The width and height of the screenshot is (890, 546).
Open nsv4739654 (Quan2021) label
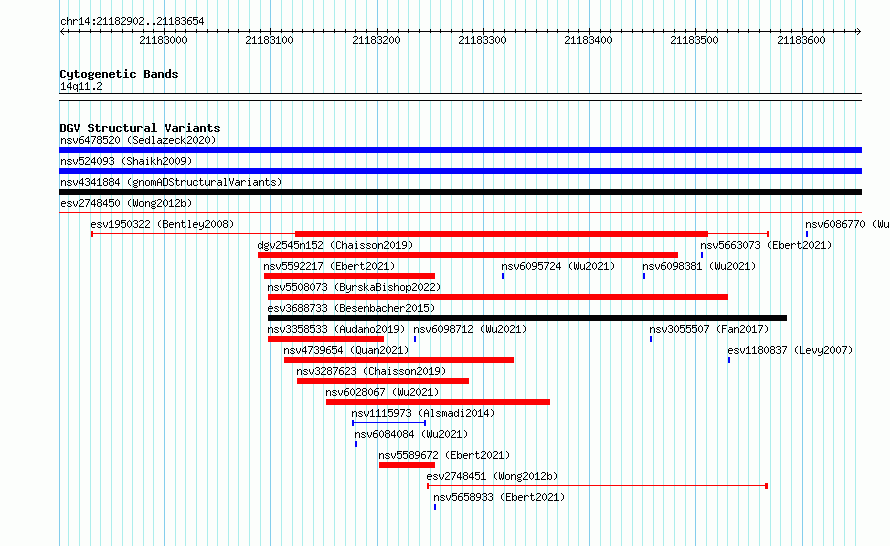(x=346, y=350)
